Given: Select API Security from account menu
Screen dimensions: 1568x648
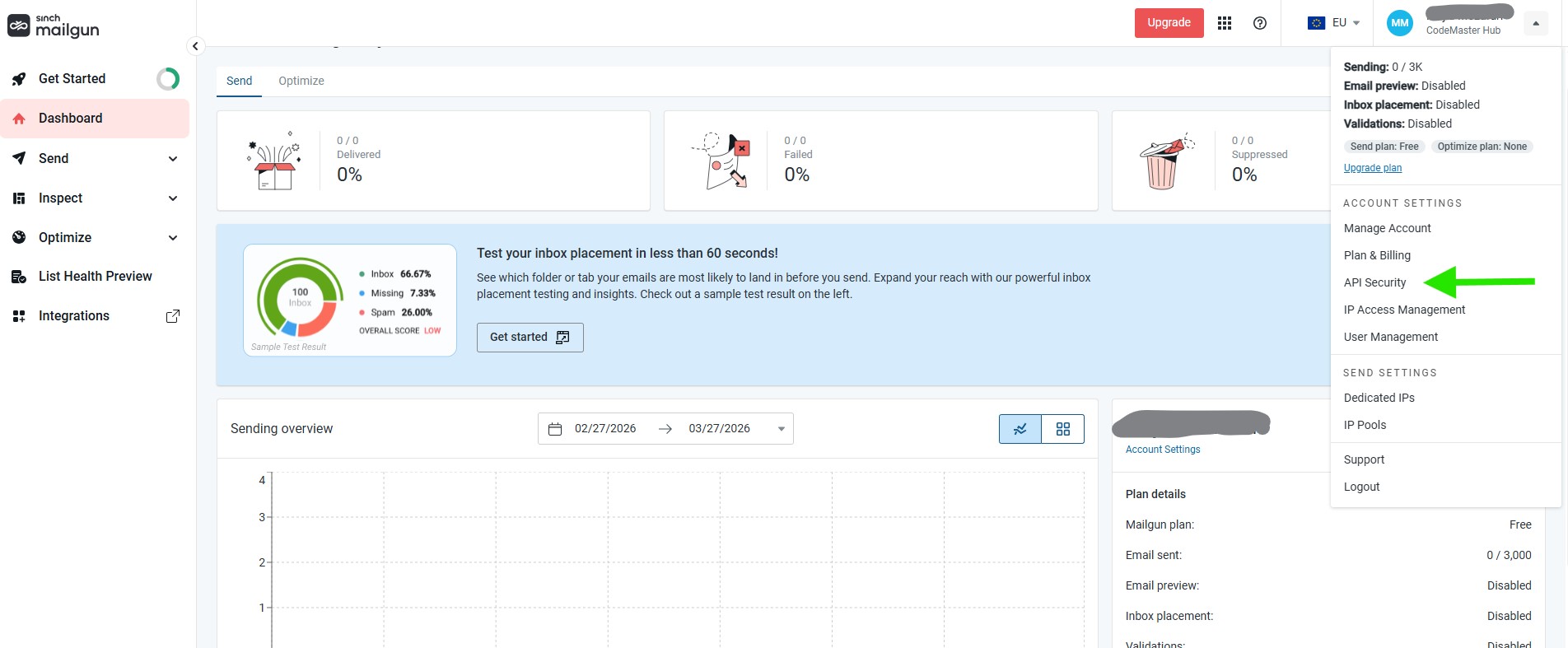Looking at the screenshot, I should [1374, 282].
